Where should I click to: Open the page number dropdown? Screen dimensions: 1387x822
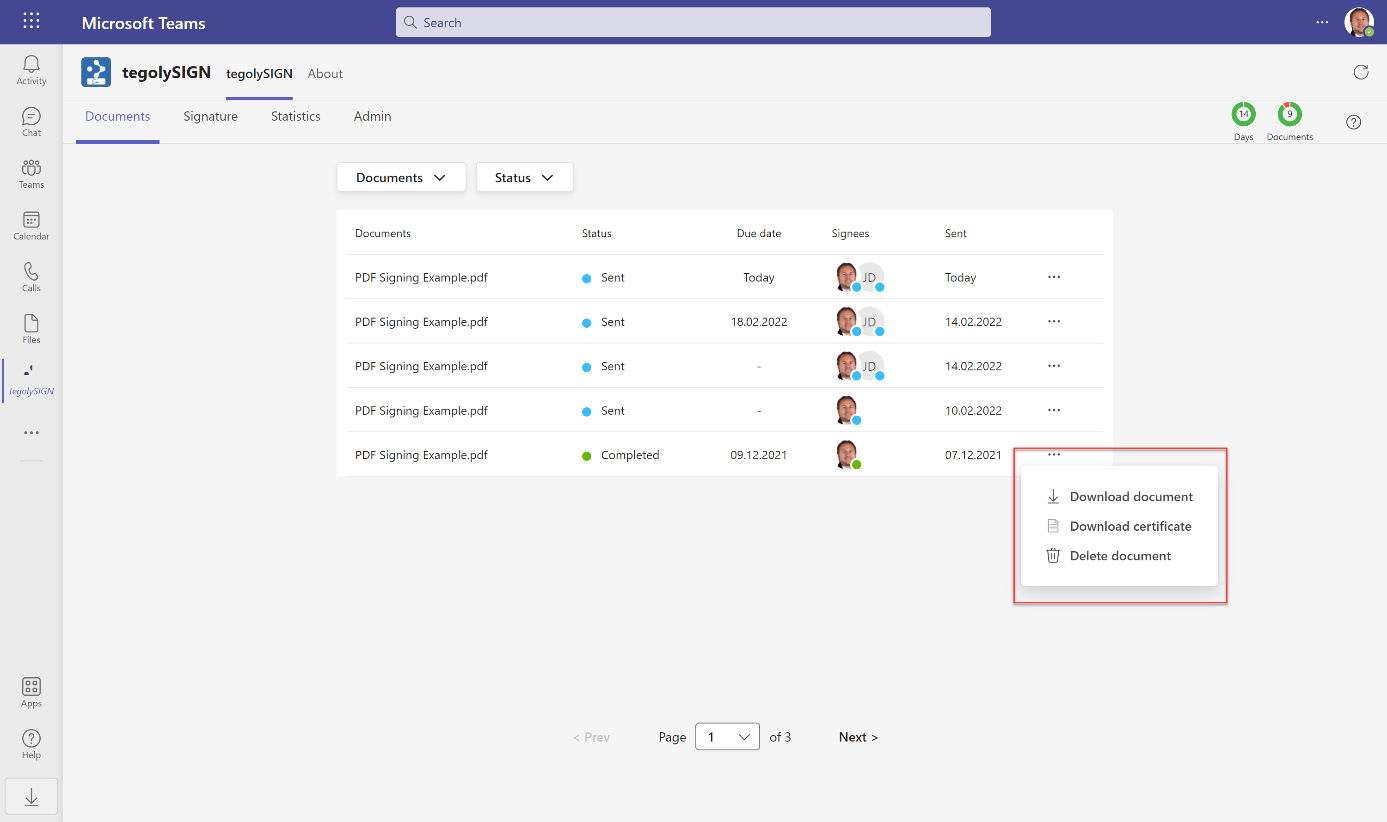click(727, 737)
